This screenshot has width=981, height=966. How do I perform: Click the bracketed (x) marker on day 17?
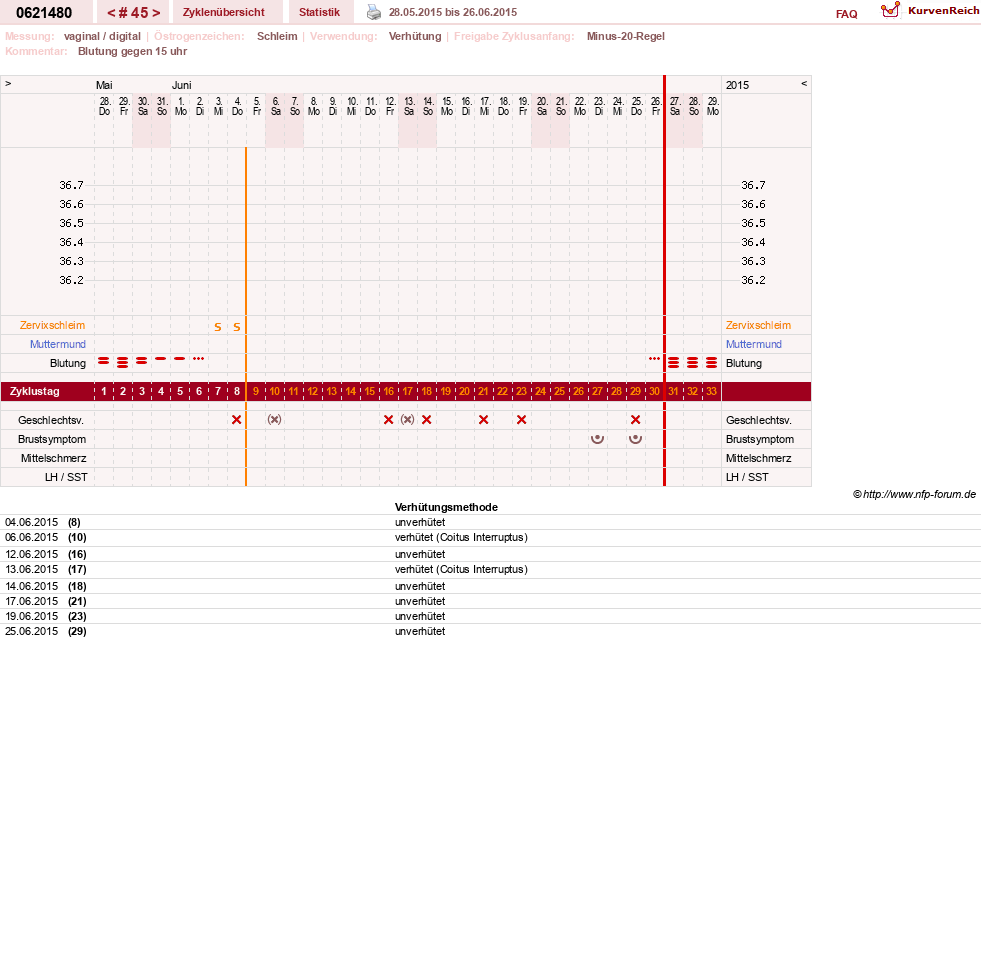pos(407,419)
